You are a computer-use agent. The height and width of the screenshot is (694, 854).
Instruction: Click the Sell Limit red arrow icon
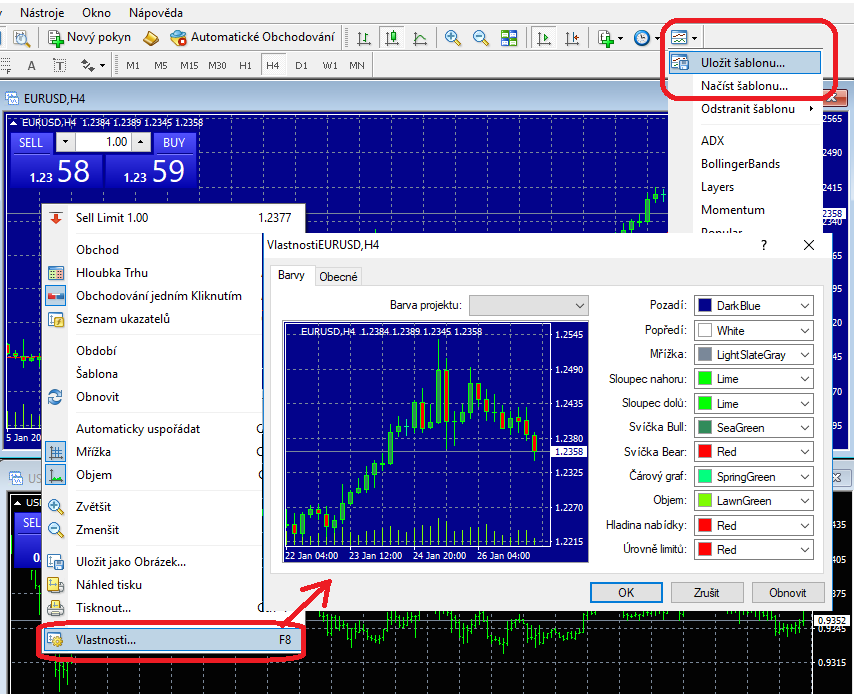(x=56, y=218)
